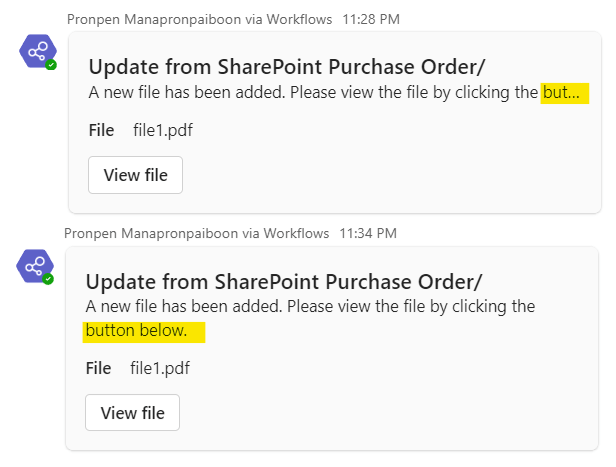The image size is (616, 467).
Task: Click the Workflows avatar on the 11:28 PM message
Action: [x=38, y=51]
